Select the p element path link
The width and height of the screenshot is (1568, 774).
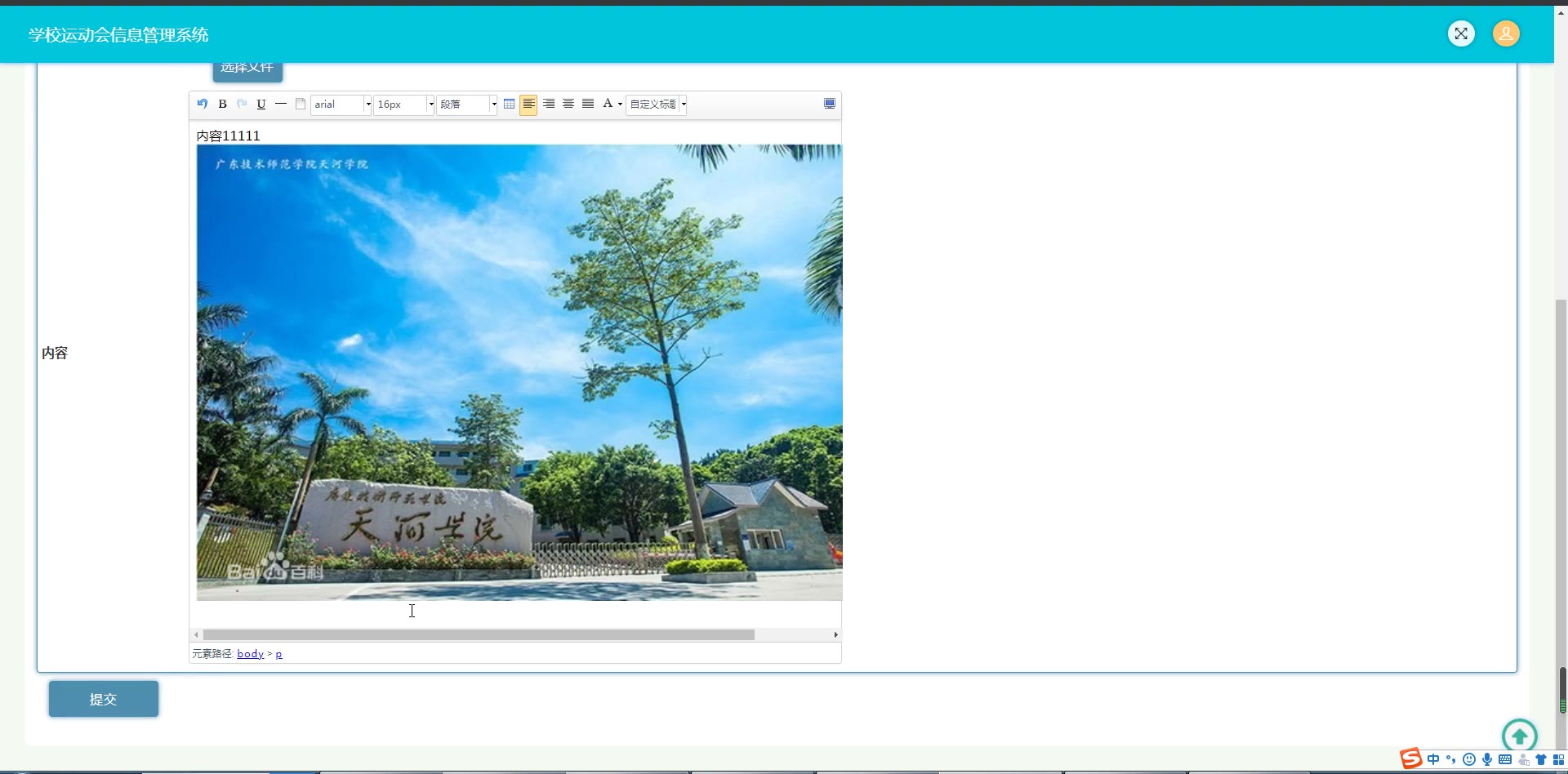click(278, 655)
